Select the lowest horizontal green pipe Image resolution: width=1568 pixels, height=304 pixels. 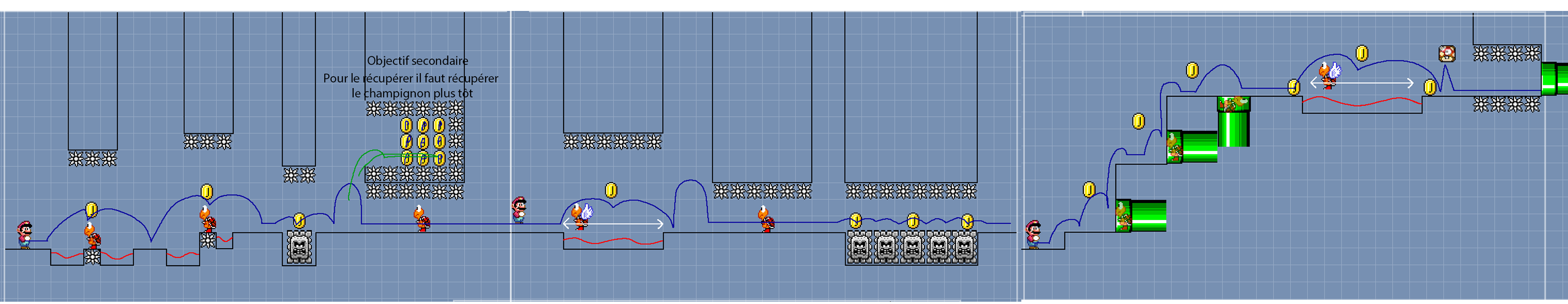1141,216
